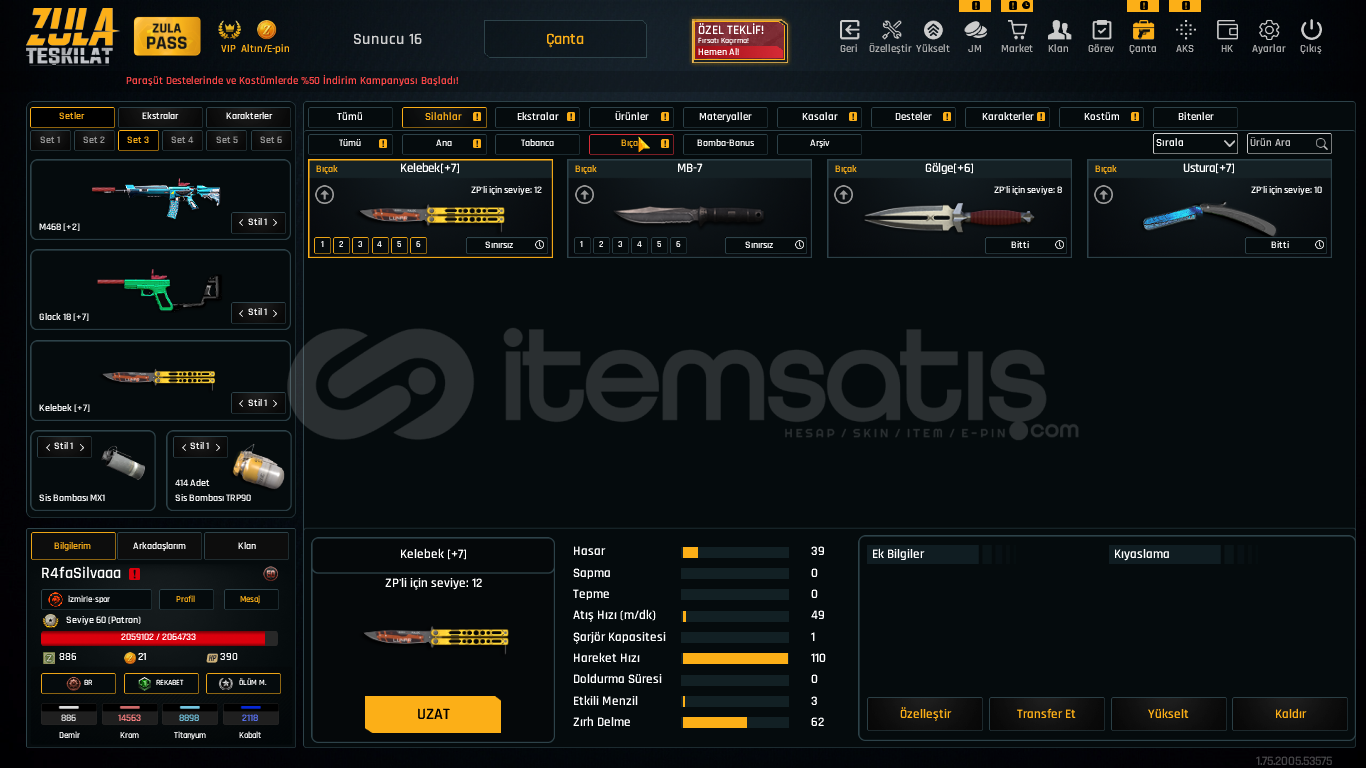Next style arrow for Kelebek [+7] set item
The image size is (1366, 768).
(276, 403)
